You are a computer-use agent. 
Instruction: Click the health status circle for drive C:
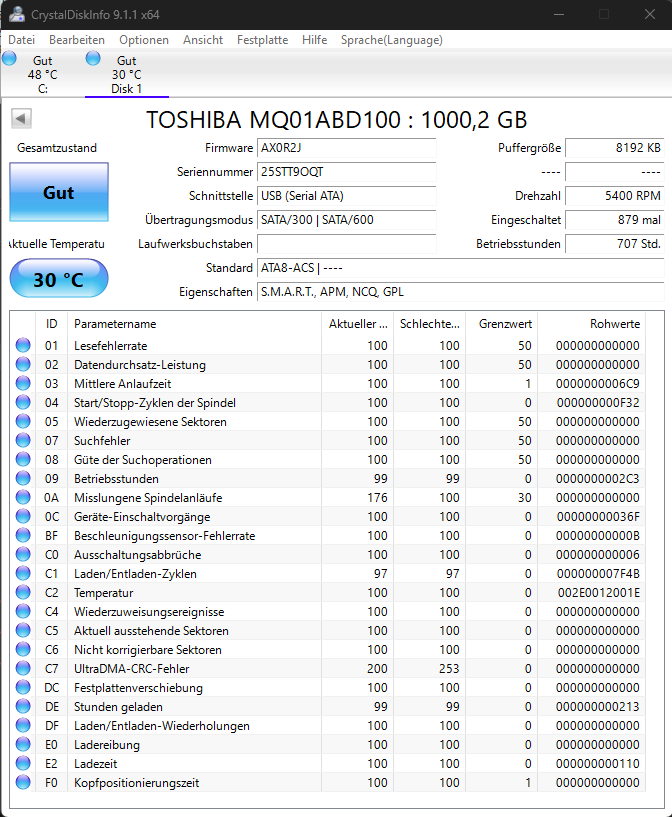pos(9,59)
